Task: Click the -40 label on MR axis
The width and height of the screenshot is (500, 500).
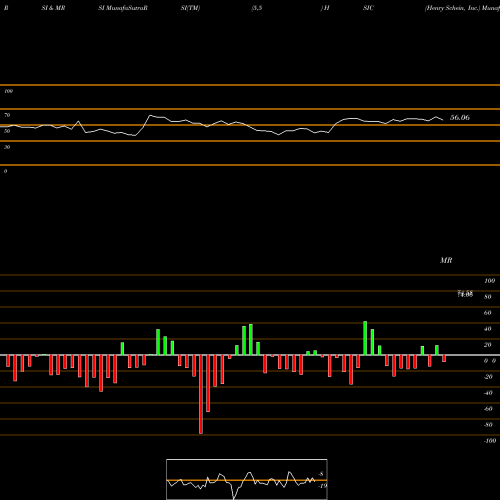Action: click(x=488, y=393)
